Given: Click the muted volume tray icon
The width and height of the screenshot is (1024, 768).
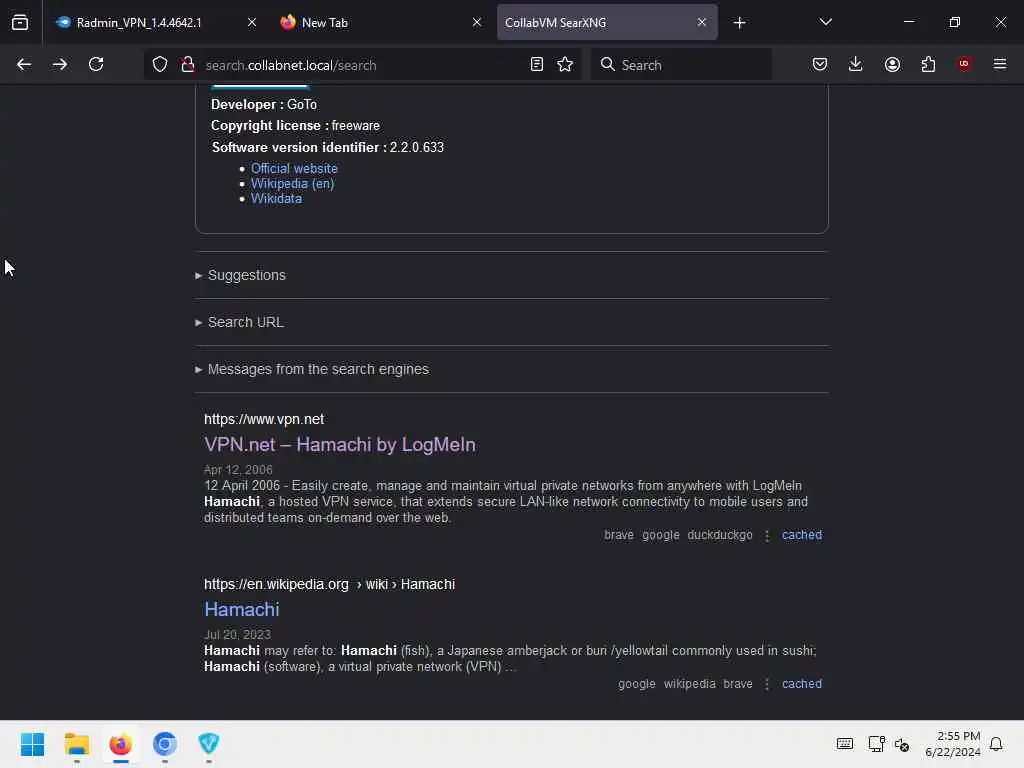Looking at the screenshot, I should pos(902,744).
